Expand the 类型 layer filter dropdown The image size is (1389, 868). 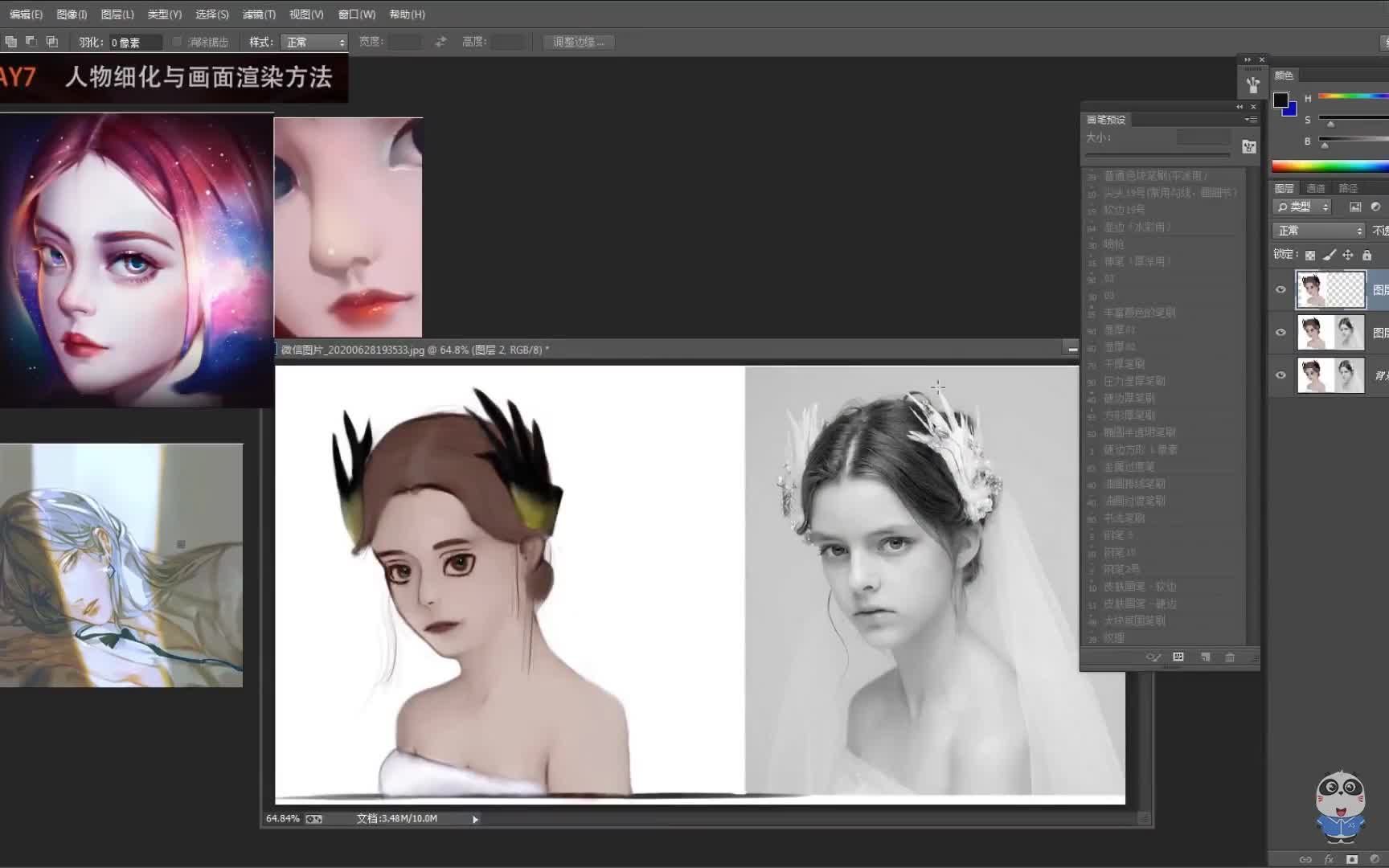click(1302, 207)
